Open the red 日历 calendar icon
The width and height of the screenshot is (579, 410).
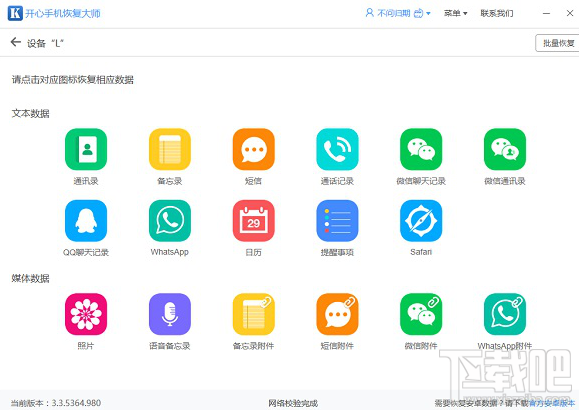click(254, 221)
